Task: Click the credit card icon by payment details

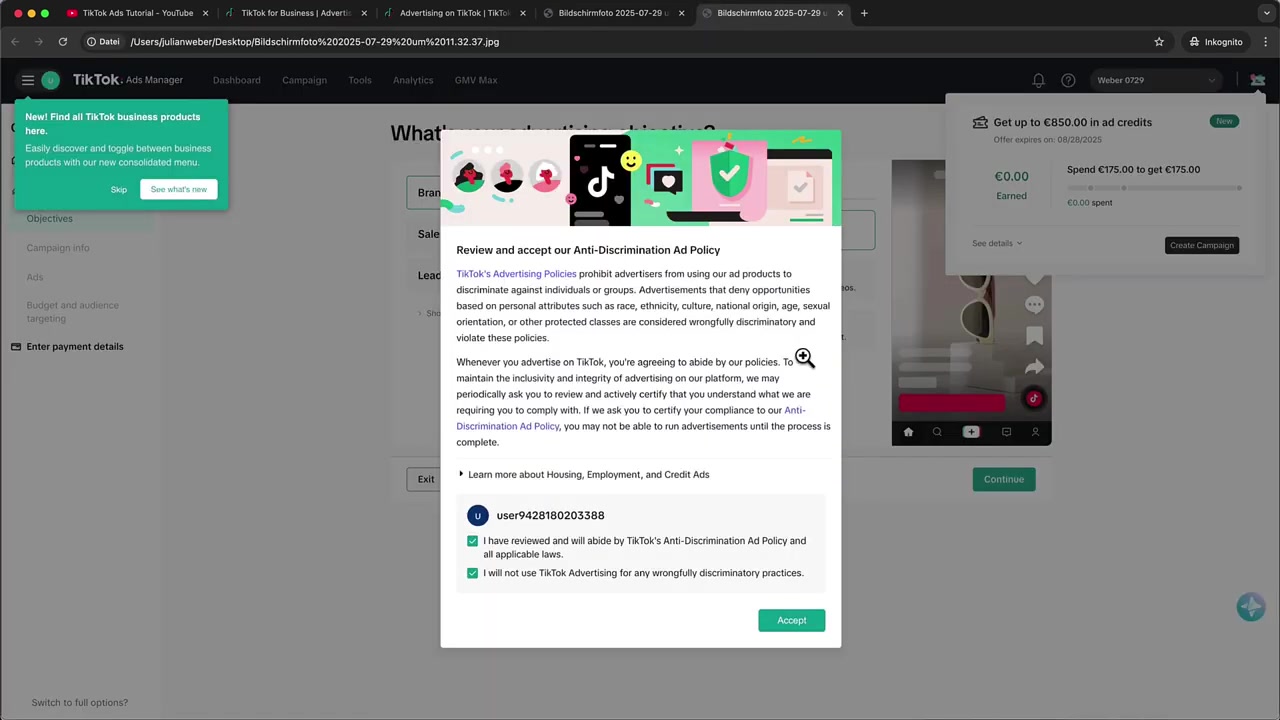Action: [16, 346]
